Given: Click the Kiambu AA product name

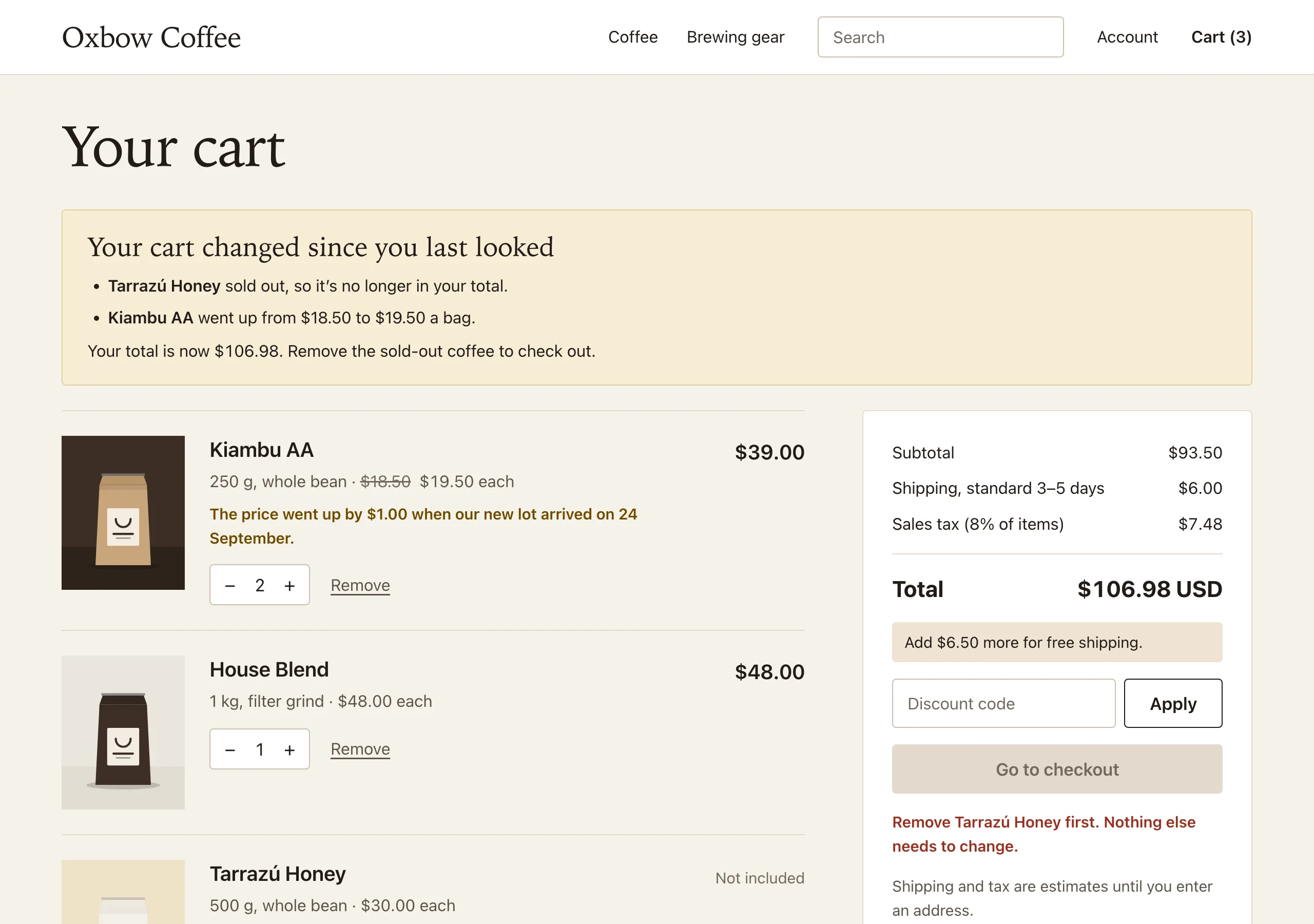Looking at the screenshot, I should pyautogui.click(x=262, y=450).
